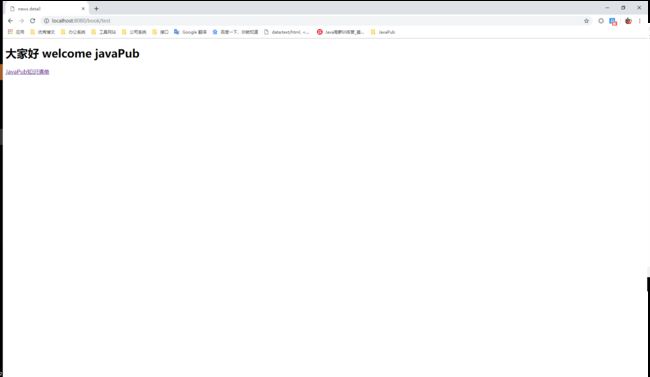Open the second yellow bookmark folder
The width and height of the screenshot is (650, 377).
click(73, 32)
